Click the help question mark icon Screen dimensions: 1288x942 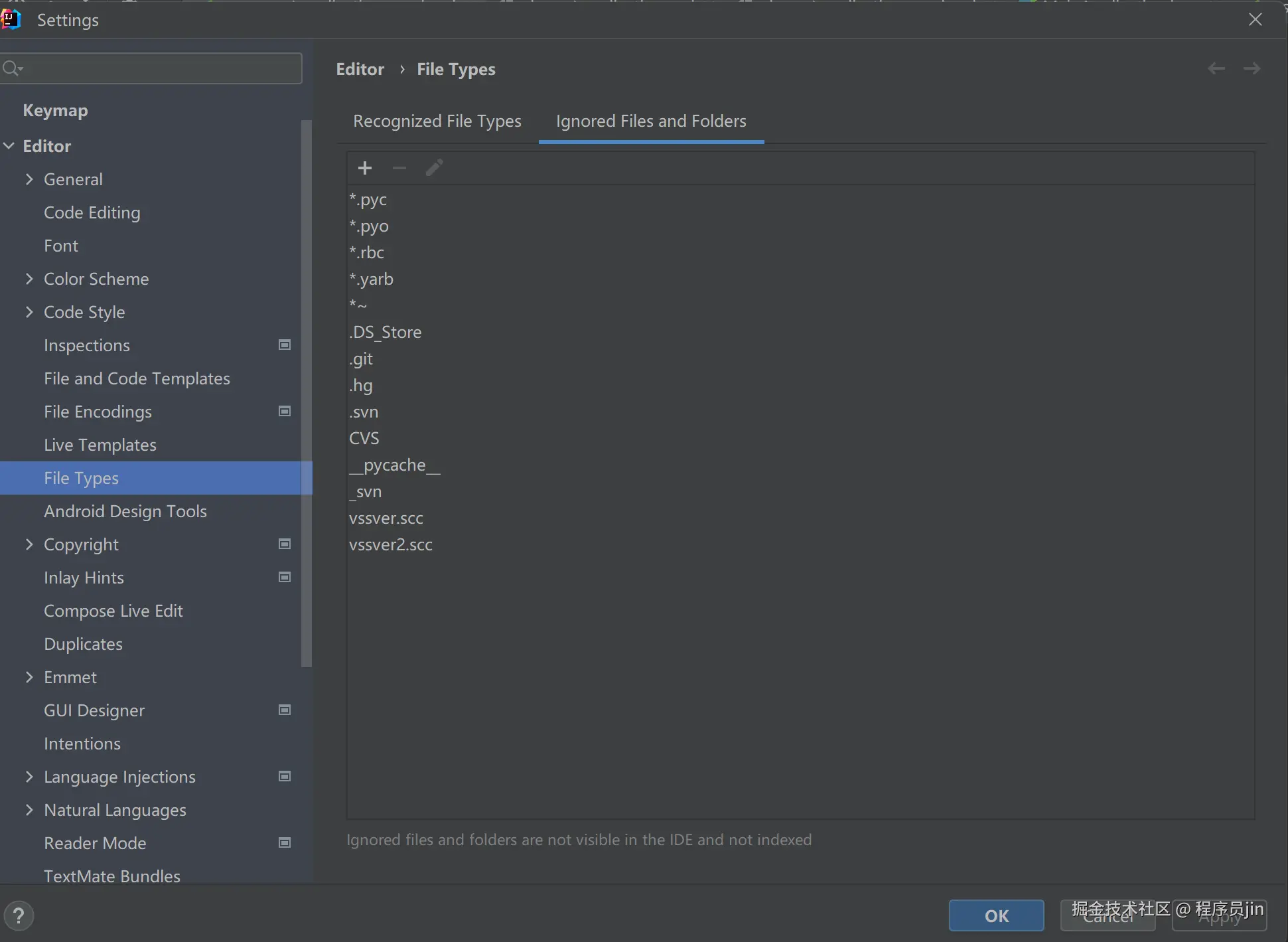[x=19, y=916]
